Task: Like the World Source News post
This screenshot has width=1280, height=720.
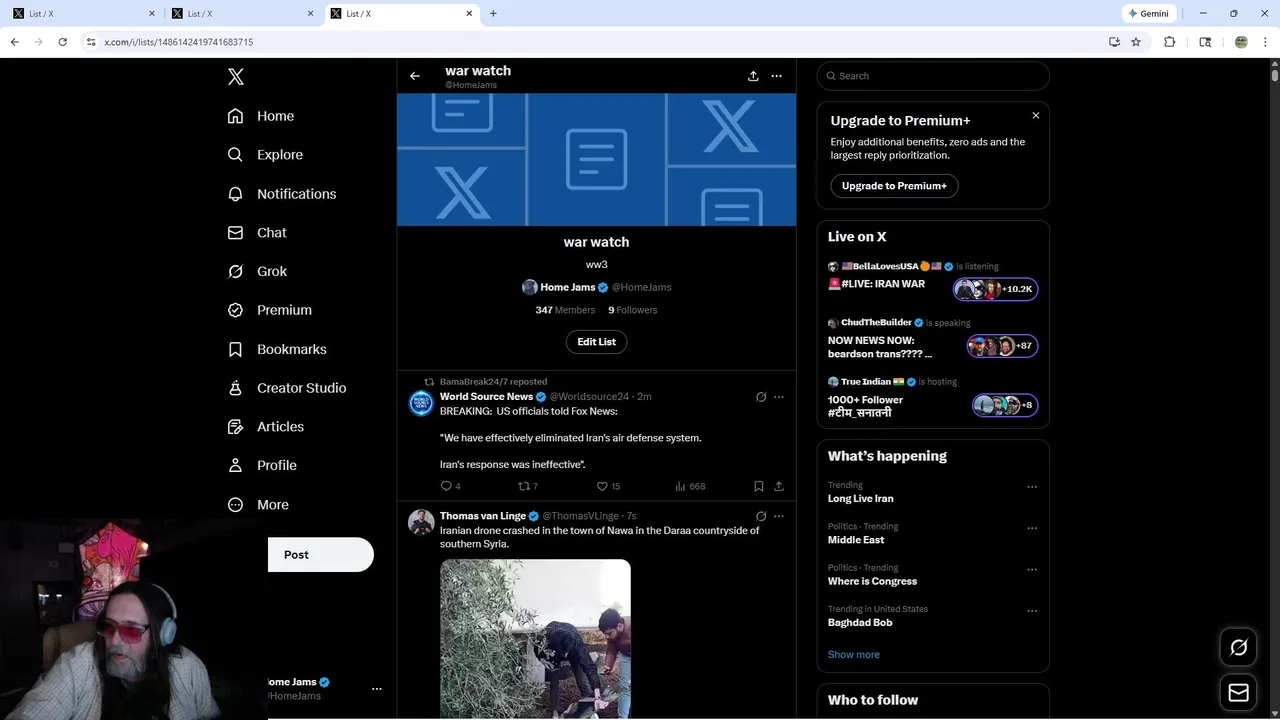Action: [x=608, y=486]
